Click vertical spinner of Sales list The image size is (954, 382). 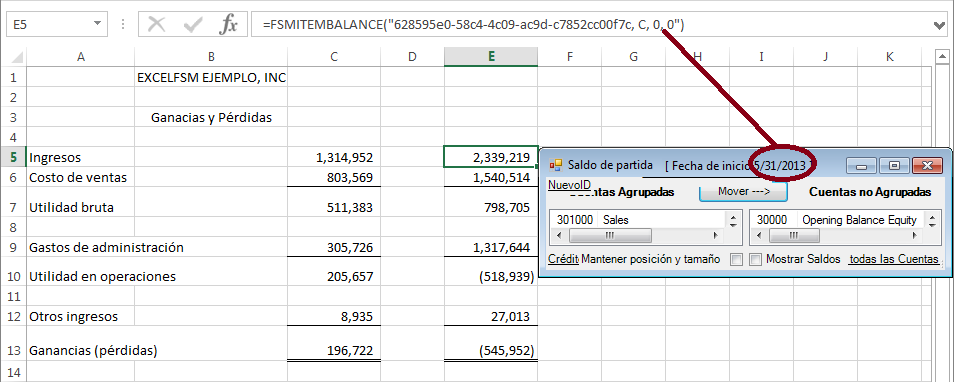click(x=734, y=220)
